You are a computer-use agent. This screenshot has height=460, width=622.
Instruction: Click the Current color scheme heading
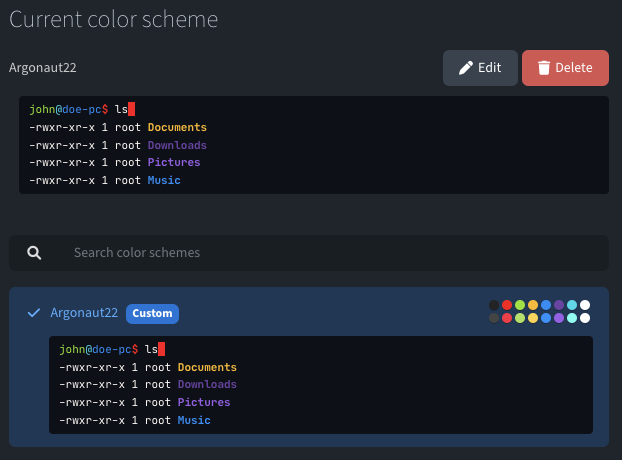pyautogui.click(x=114, y=19)
